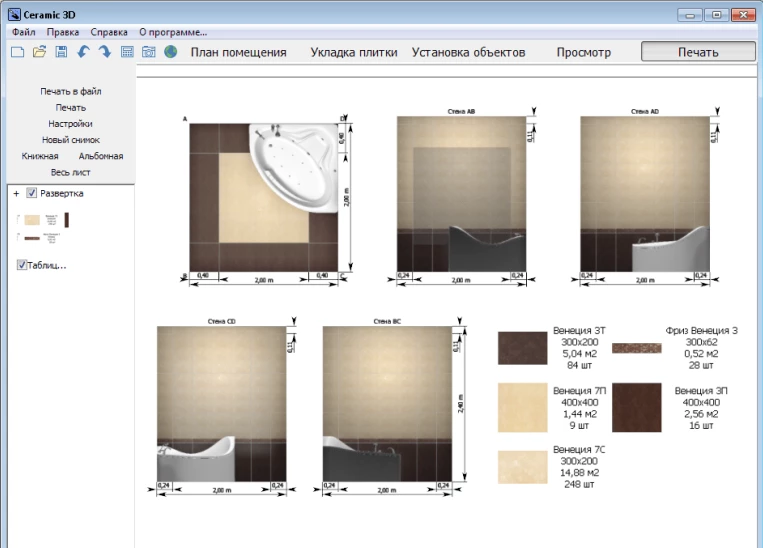Go to the План помещения tab
The width and height of the screenshot is (763, 548).
pos(239,52)
